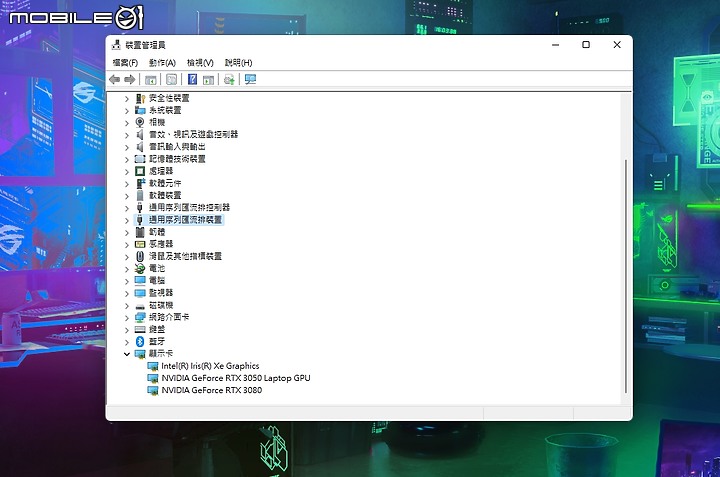Expand the 軟體元件 node
The height and width of the screenshot is (477, 720).
(x=127, y=184)
